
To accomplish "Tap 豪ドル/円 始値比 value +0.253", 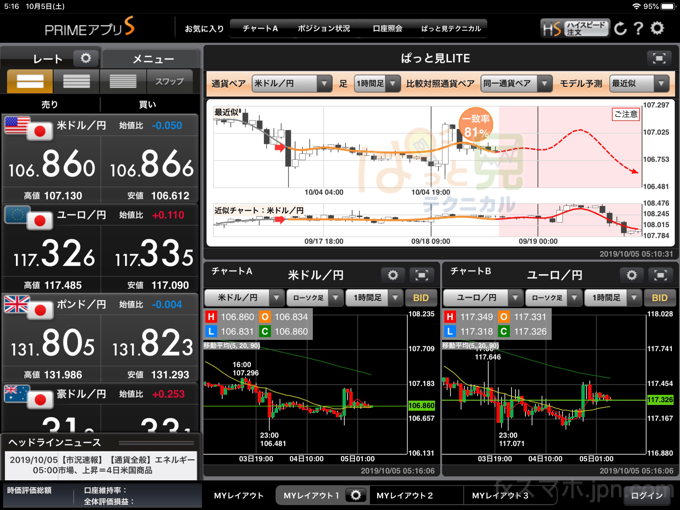I will coord(168,394).
